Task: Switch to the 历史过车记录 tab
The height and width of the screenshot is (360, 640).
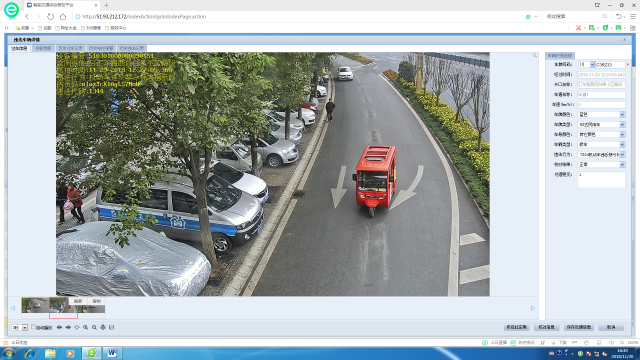Action: pos(70,49)
